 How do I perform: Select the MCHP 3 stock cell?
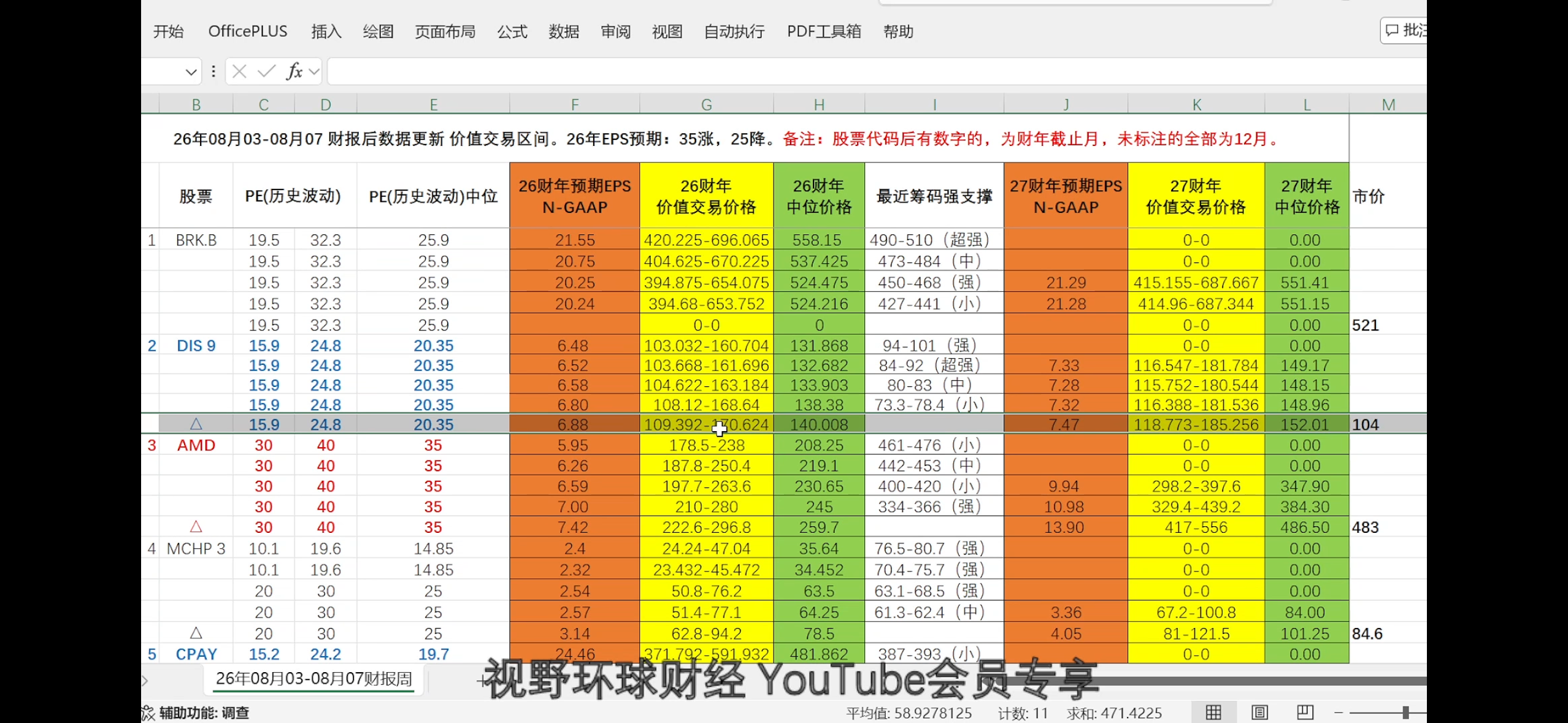tap(196, 549)
